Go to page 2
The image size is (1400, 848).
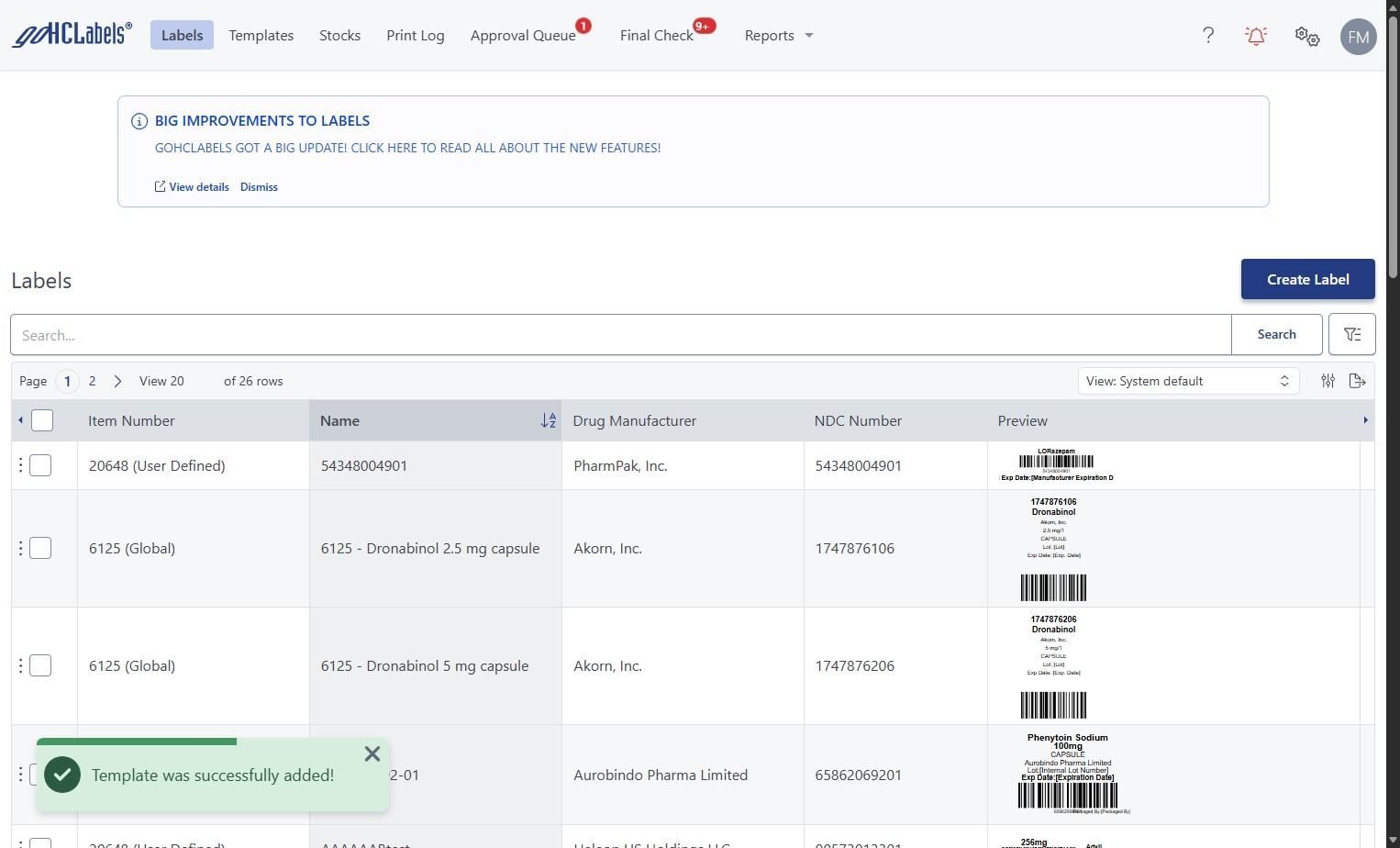(x=92, y=381)
